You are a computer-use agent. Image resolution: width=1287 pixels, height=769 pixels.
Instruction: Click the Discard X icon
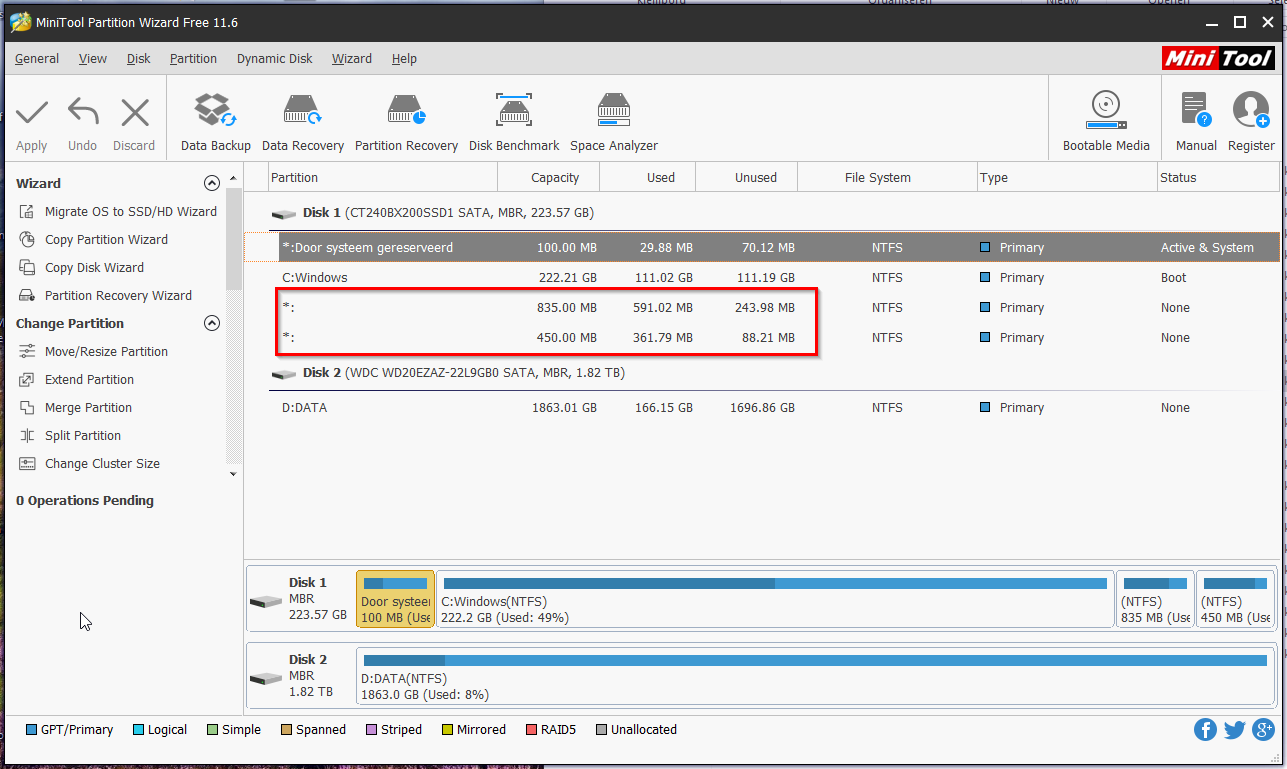click(134, 112)
